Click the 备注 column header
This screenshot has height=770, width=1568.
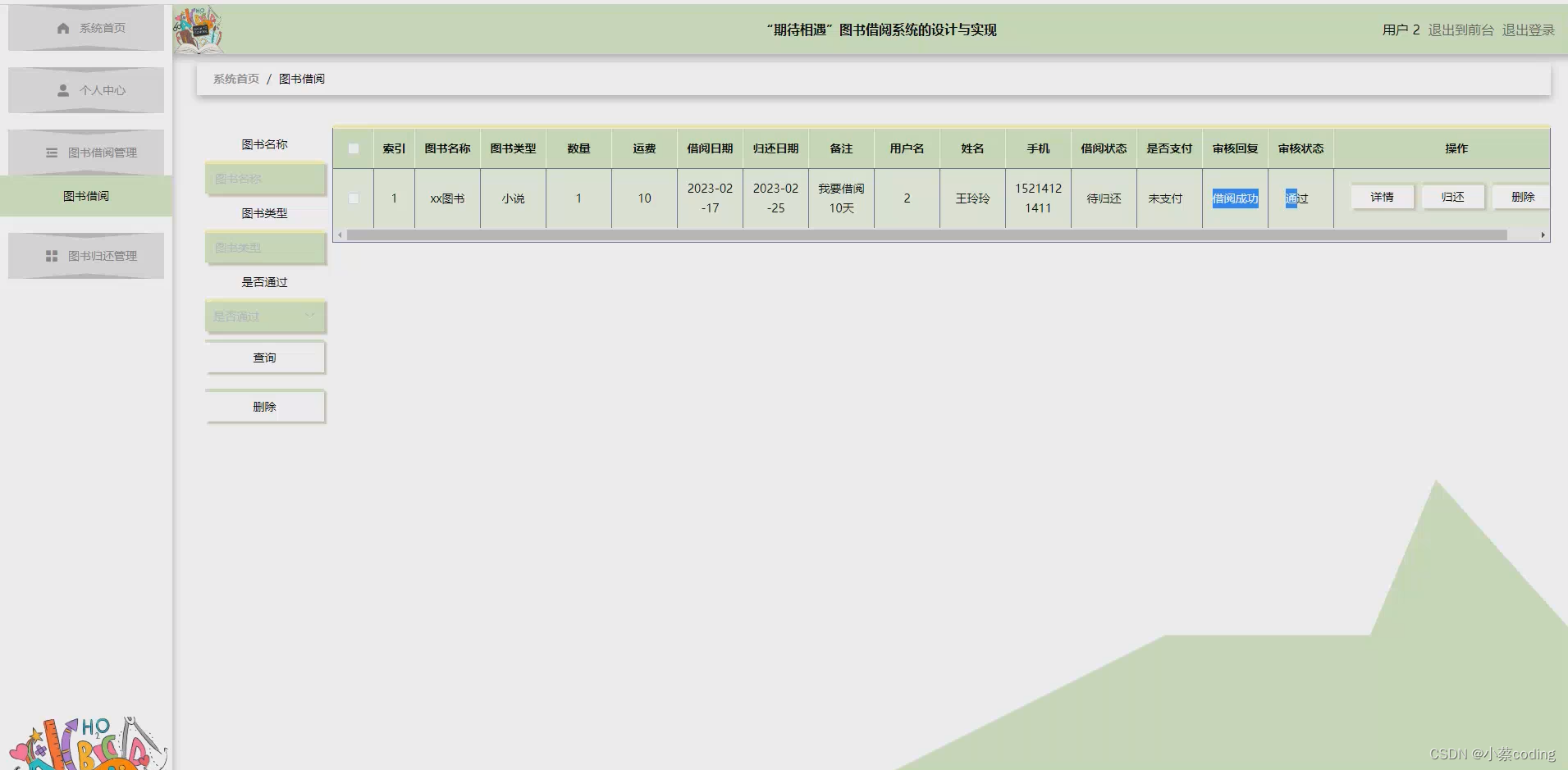click(x=841, y=148)
